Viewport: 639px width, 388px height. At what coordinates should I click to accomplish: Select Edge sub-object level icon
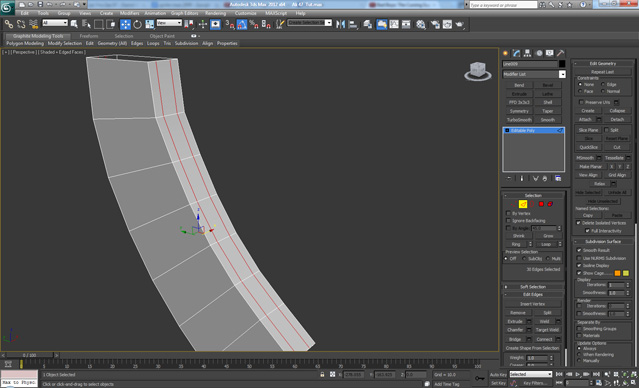pos(523,204)
